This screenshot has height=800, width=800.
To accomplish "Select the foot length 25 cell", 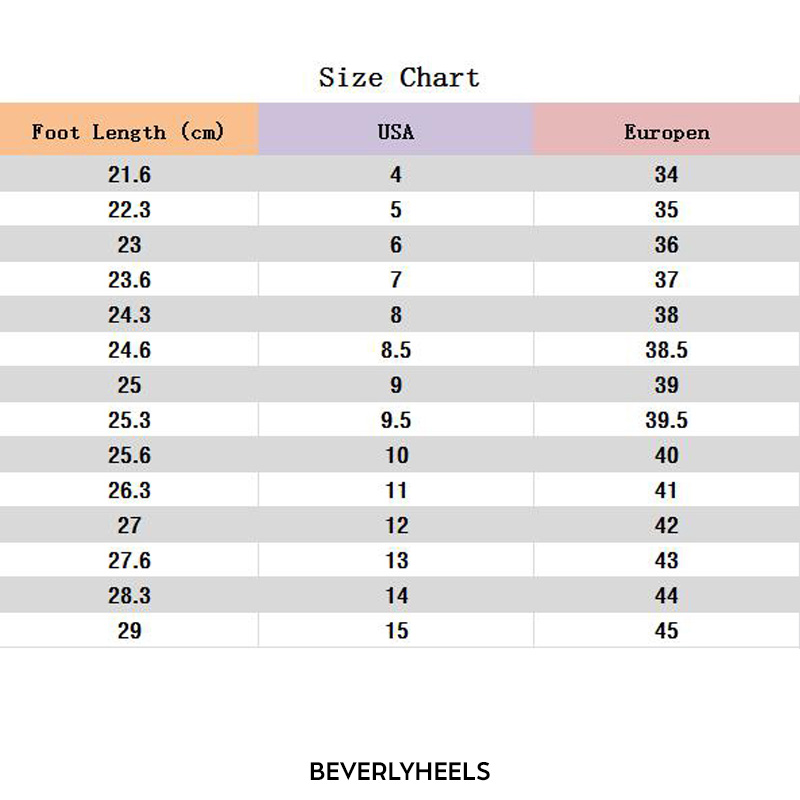I will [x=129, y=385].
